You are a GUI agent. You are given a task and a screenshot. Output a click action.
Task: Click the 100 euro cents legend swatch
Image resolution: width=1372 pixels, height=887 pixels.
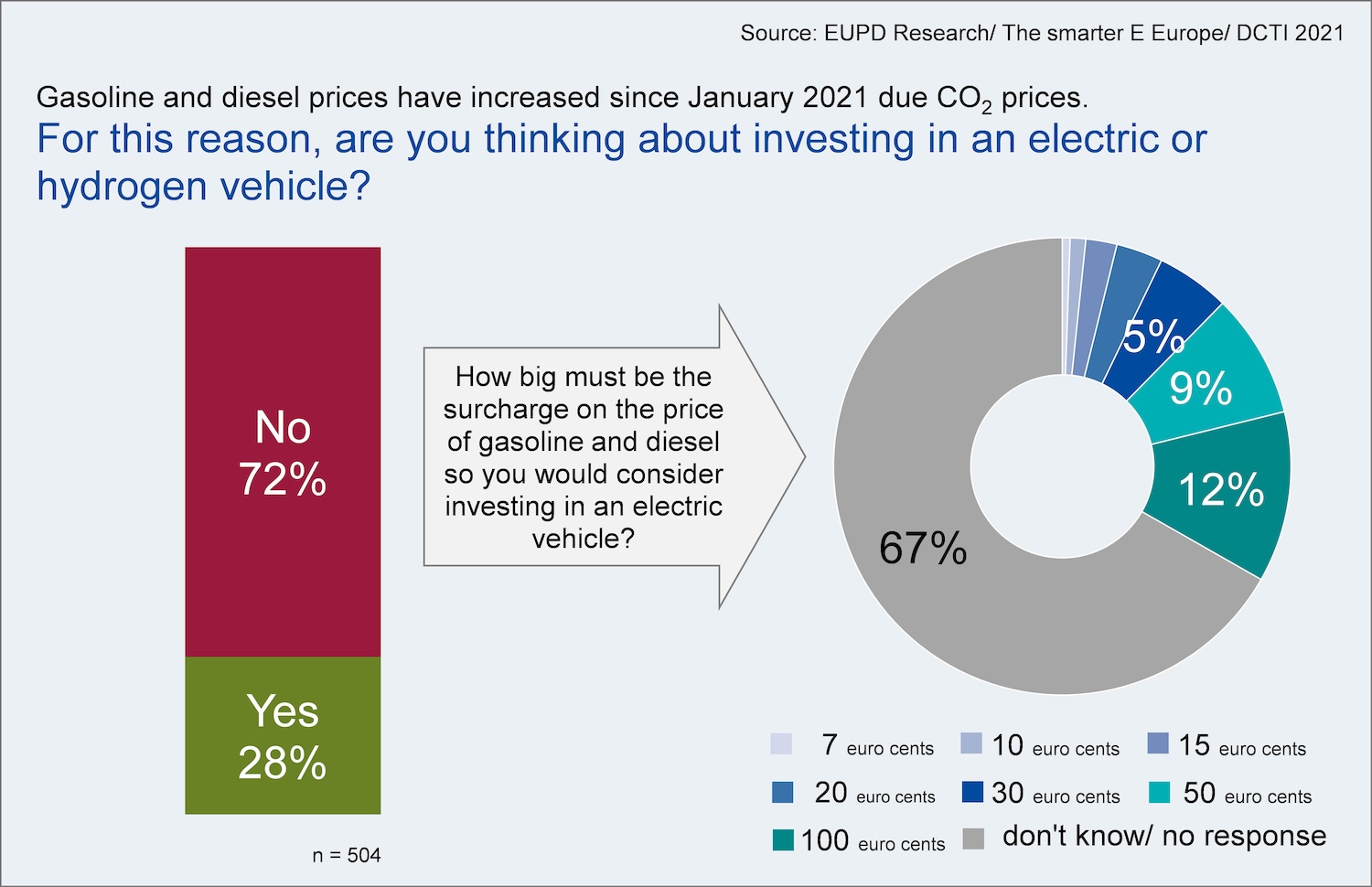[x=783, y=839]
